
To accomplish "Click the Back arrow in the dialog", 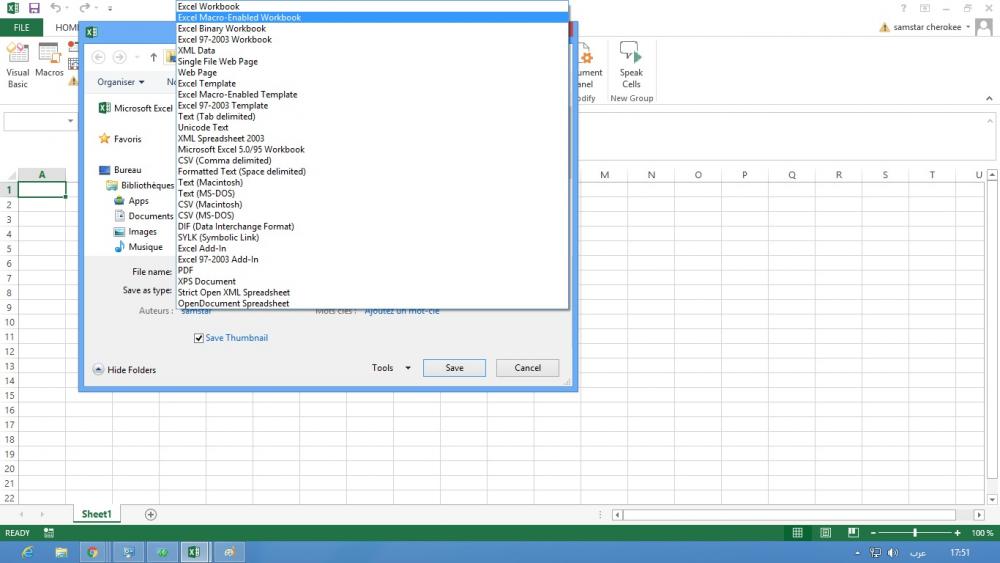I will (98, 57).
